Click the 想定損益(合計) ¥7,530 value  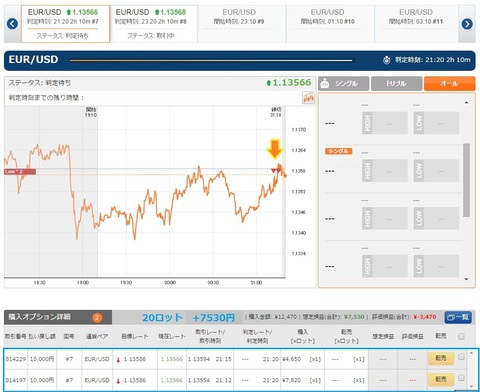pos(354,317)
